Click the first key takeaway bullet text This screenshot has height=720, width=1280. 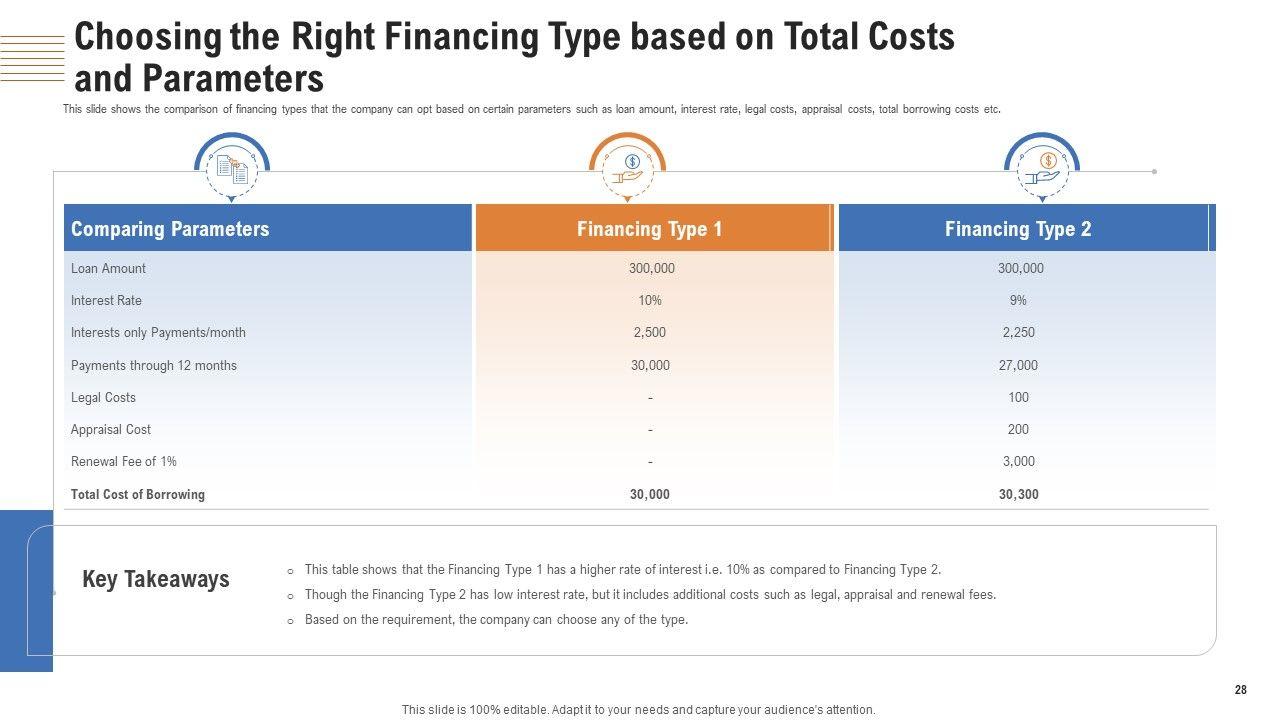pos(622,570)
